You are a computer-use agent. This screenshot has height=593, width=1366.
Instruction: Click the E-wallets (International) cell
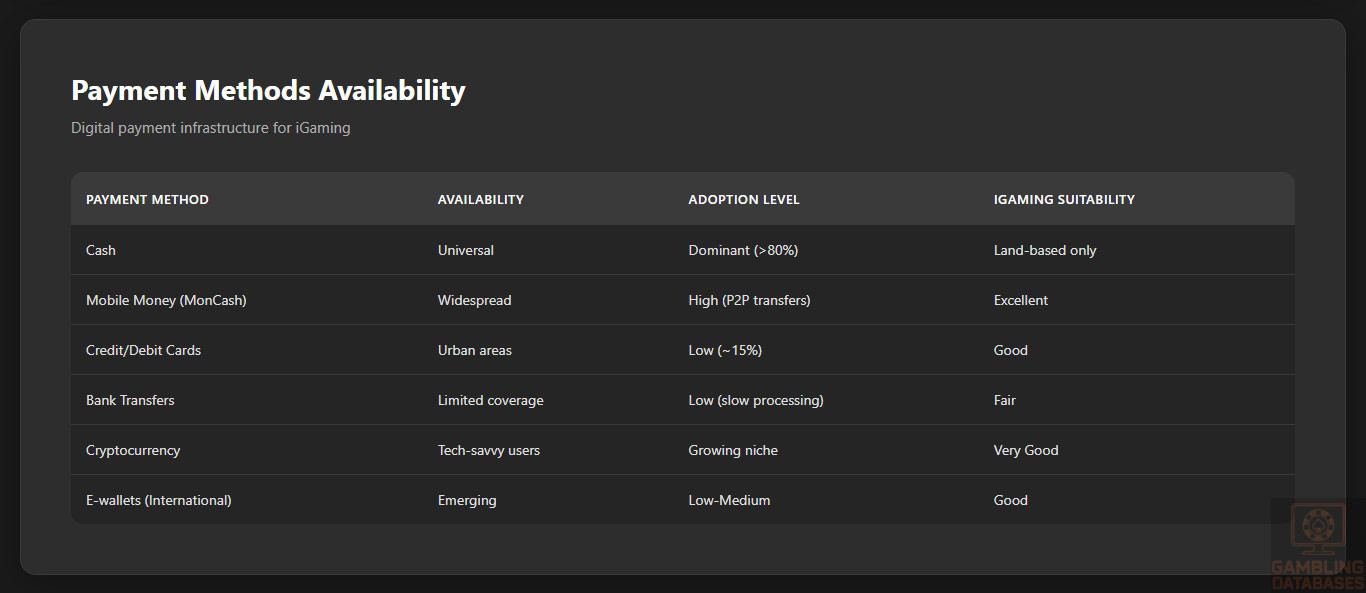tap(158, 500)
